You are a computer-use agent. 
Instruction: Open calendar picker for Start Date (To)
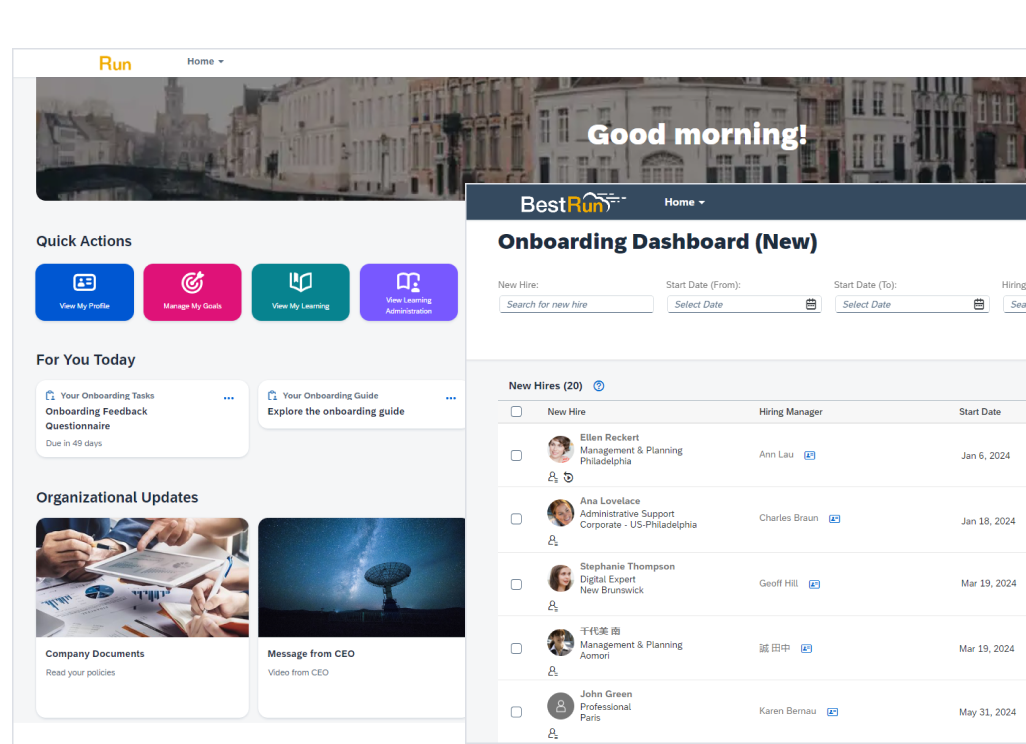point(979,304)
